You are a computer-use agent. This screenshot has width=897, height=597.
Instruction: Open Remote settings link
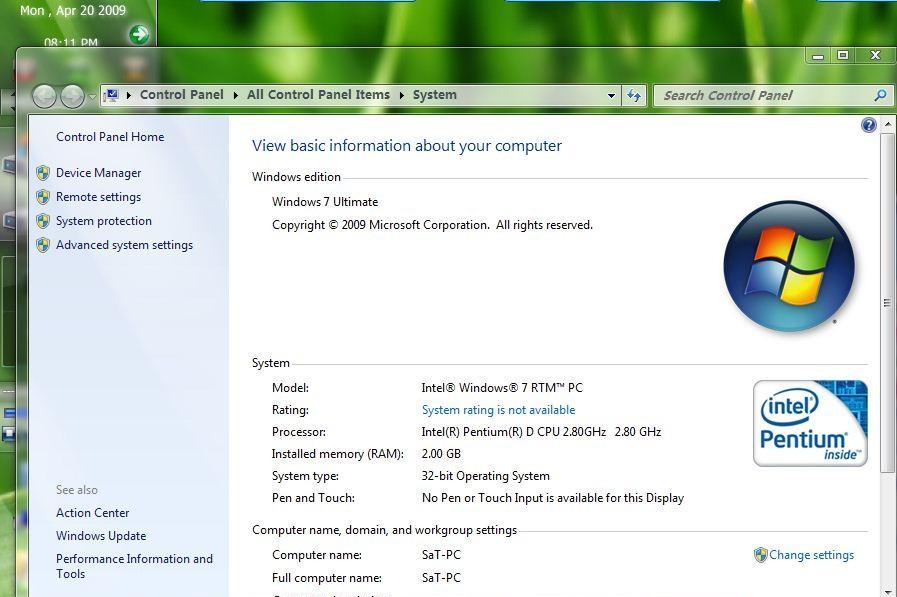click(x=98, y=197)
